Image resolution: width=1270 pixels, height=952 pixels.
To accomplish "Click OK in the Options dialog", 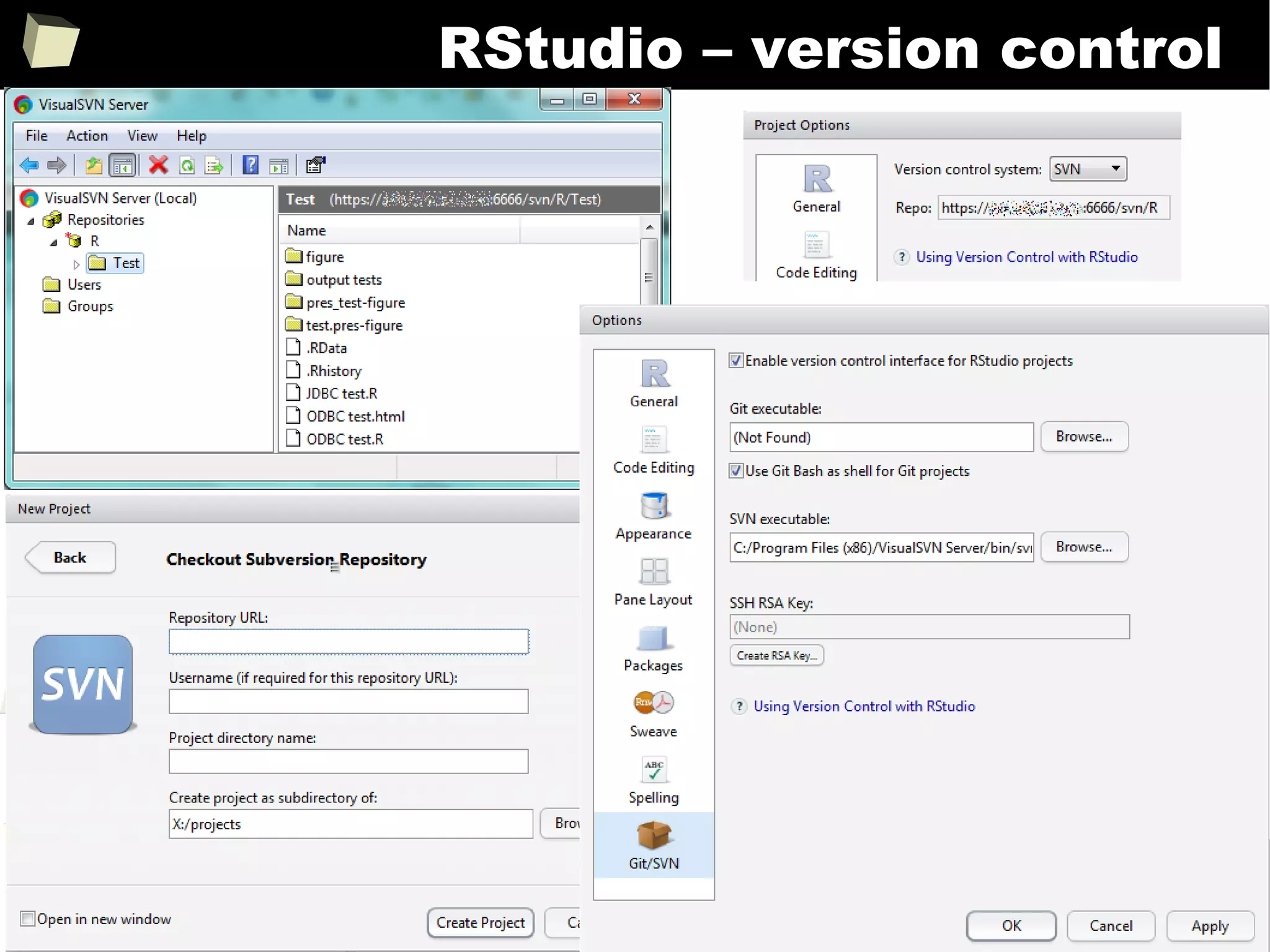I will pos(1011,925).
